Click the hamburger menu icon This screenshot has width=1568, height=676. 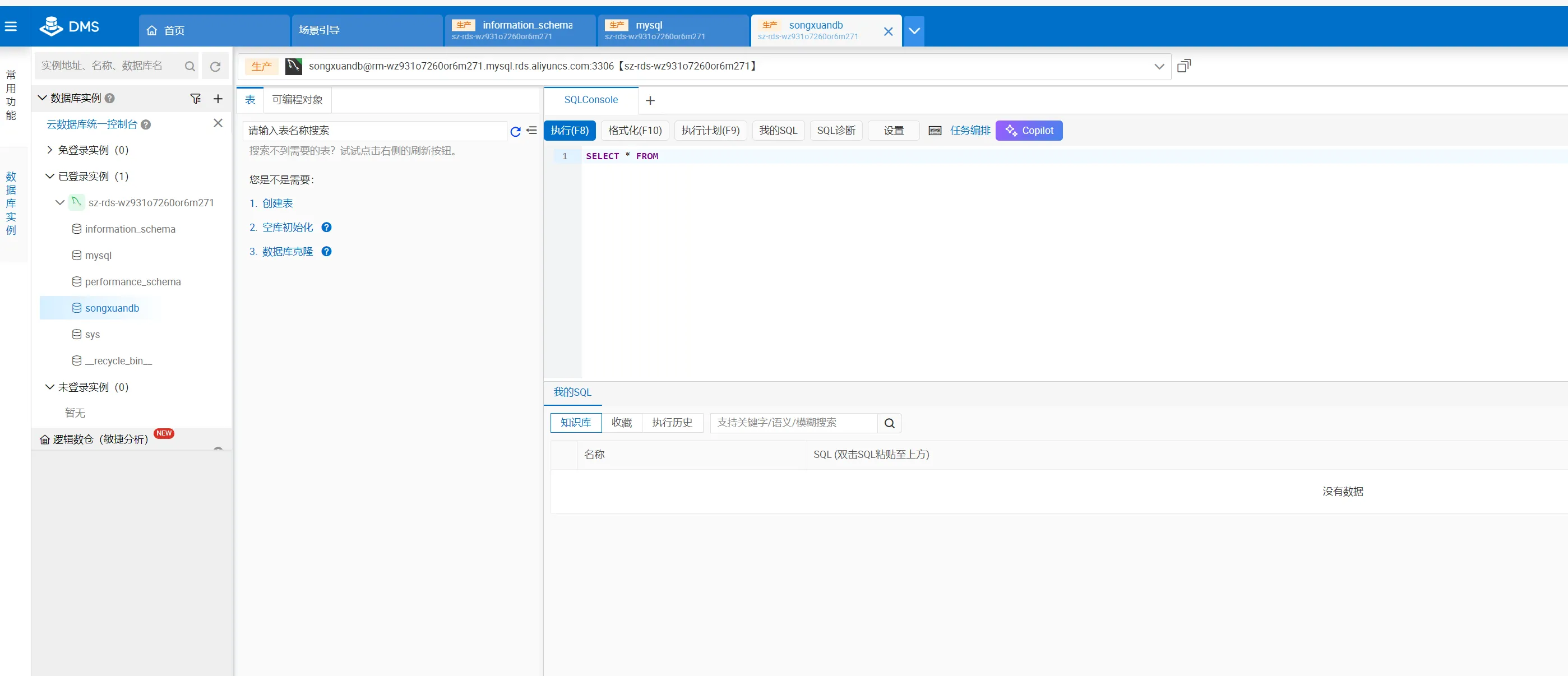(11, 27)
